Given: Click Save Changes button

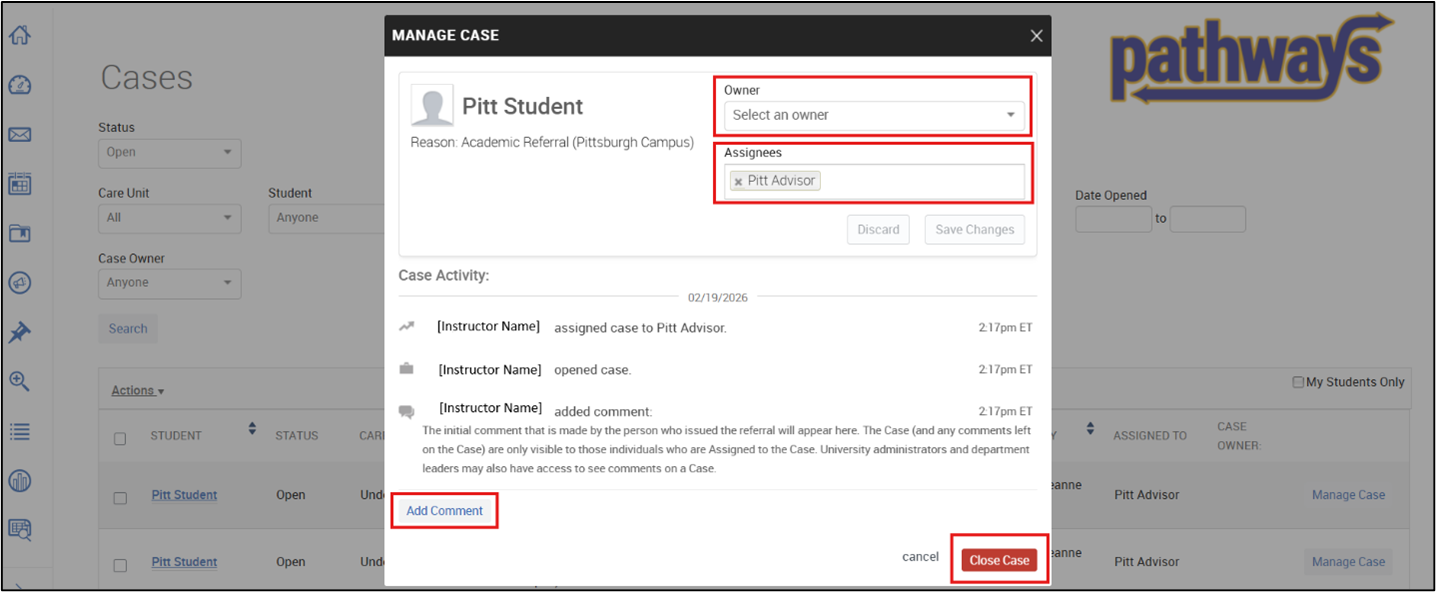Looking at the screenshot, I should point(975,230).
